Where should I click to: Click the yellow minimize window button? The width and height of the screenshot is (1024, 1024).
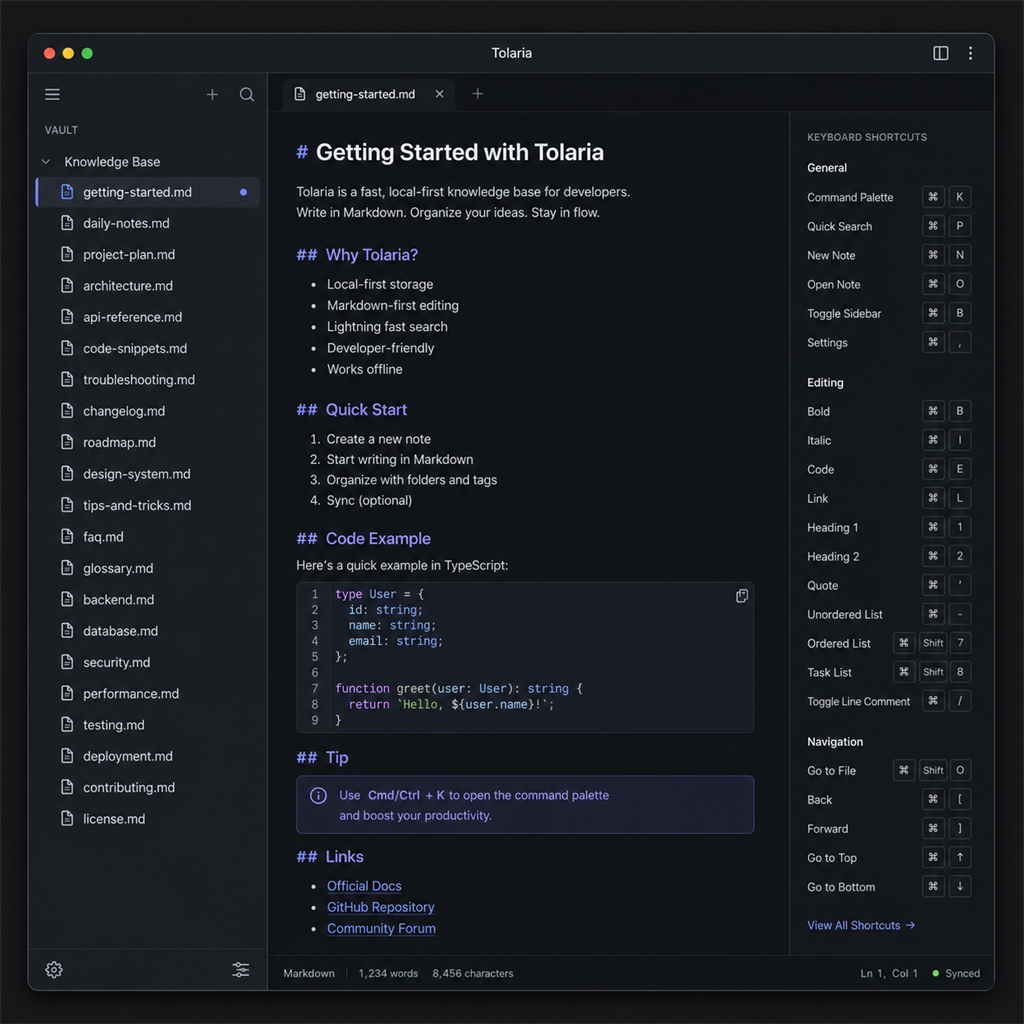tap(68, 53)
